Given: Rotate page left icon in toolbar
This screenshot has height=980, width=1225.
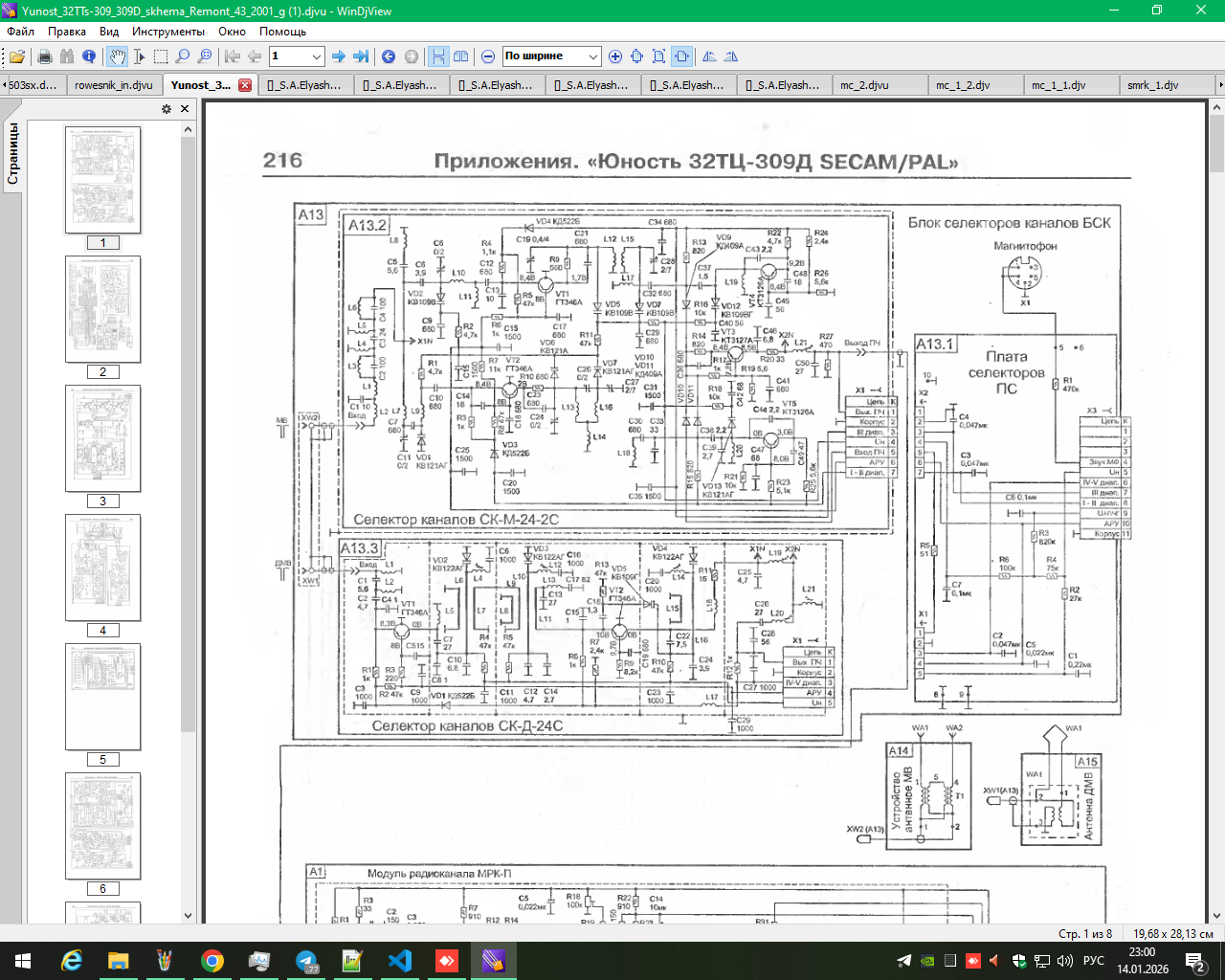Looking at the screenshot, I should coord(709,56).
